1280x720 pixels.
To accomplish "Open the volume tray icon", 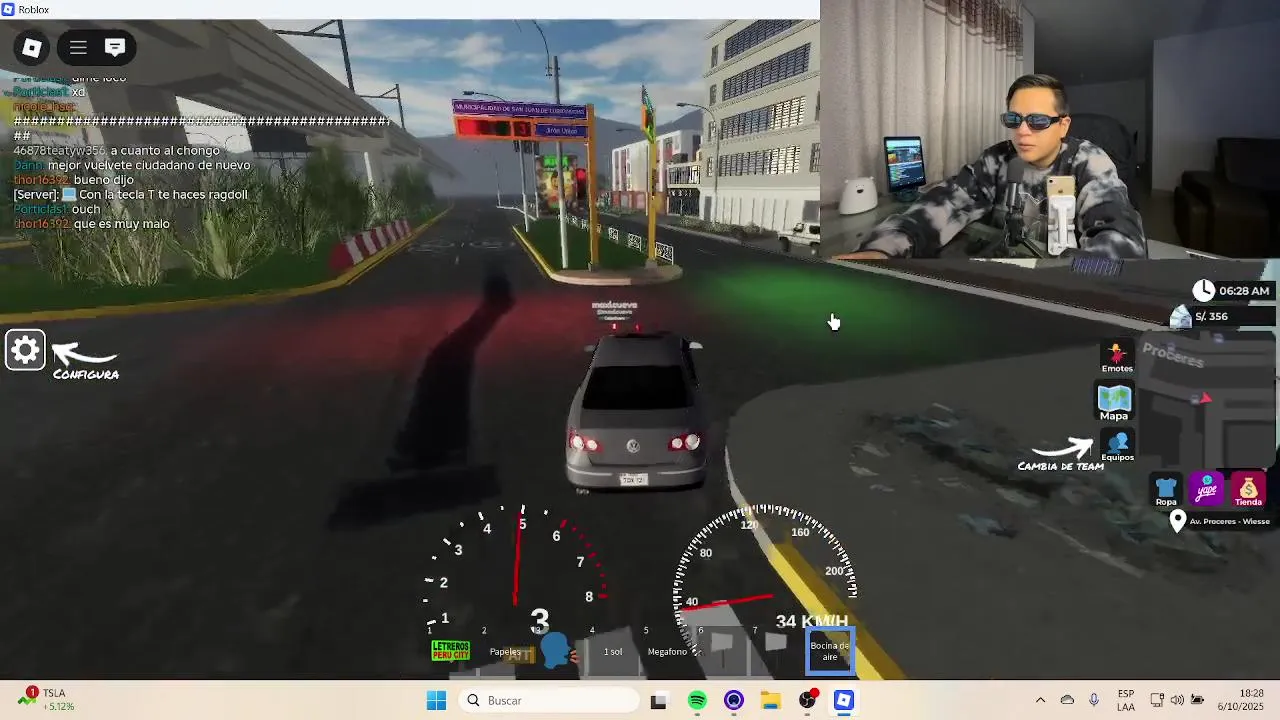I will [1177, 700].
